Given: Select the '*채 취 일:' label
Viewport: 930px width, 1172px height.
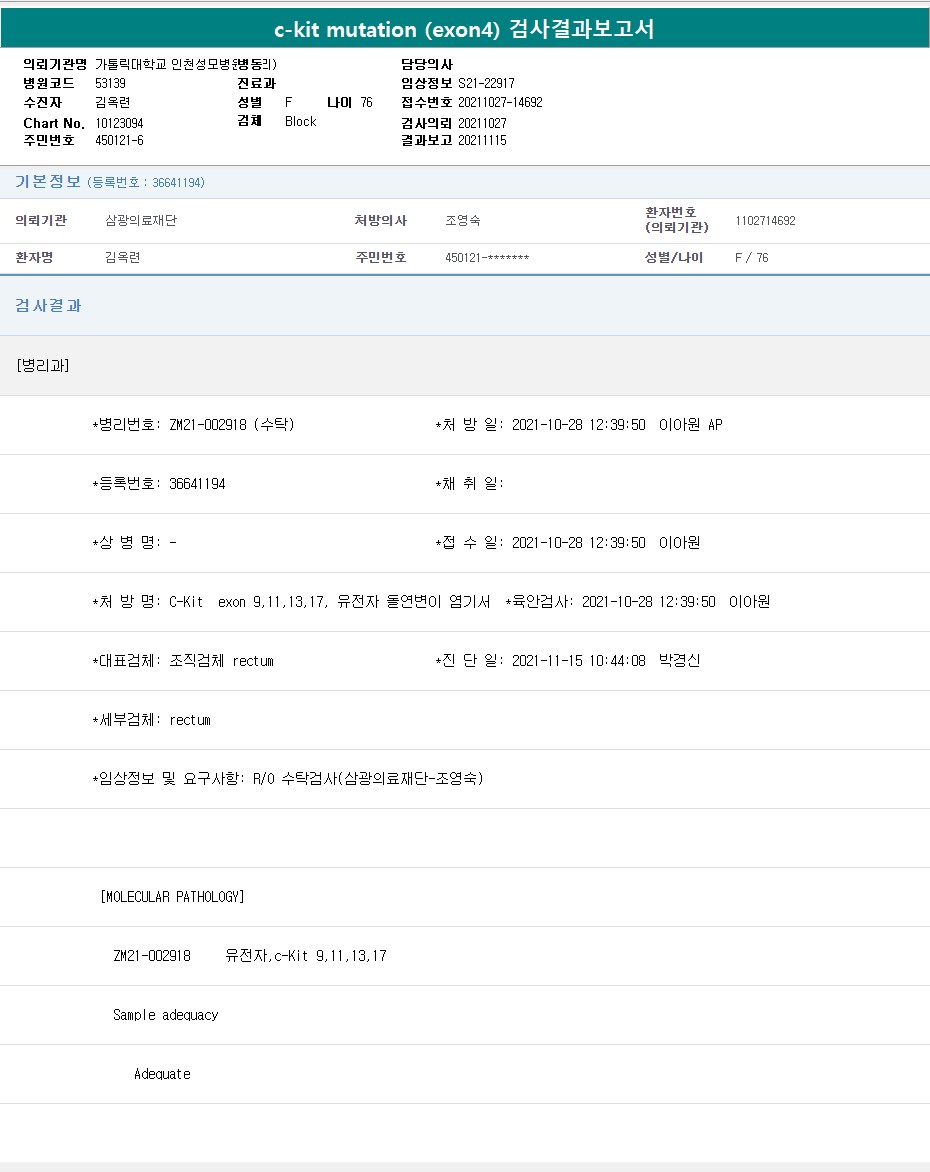Looking at the screenshot, I should pyautogui.click(x=469, y=484).
